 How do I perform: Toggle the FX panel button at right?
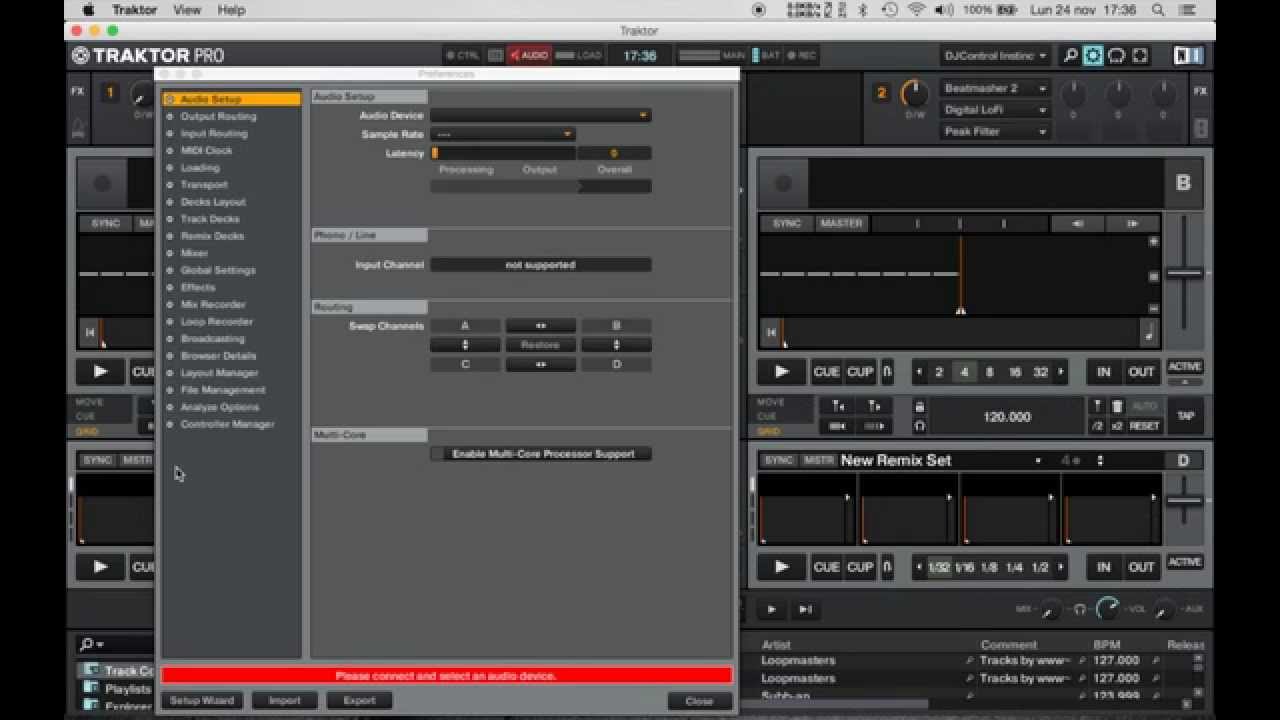[1200, 91]
